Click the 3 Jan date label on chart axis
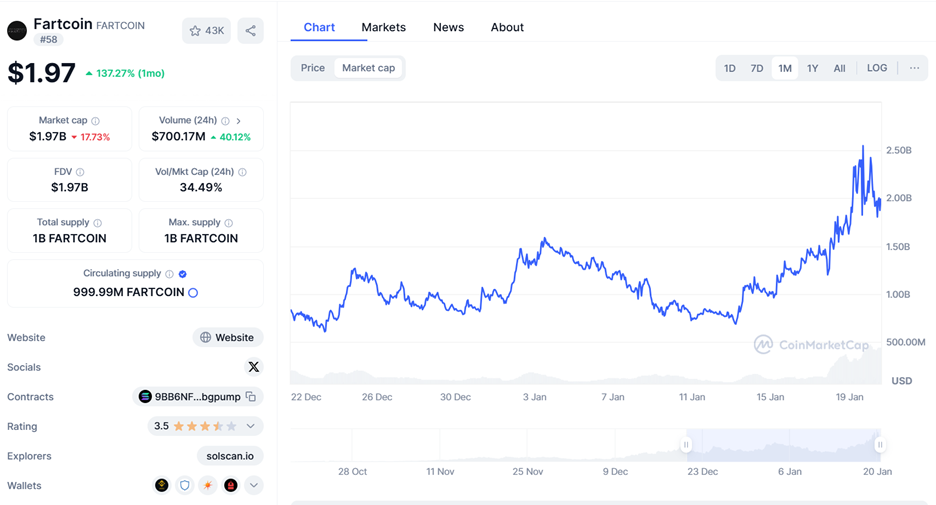The width and height of the screenshot is (936, 505). click(x=534, y=397)
